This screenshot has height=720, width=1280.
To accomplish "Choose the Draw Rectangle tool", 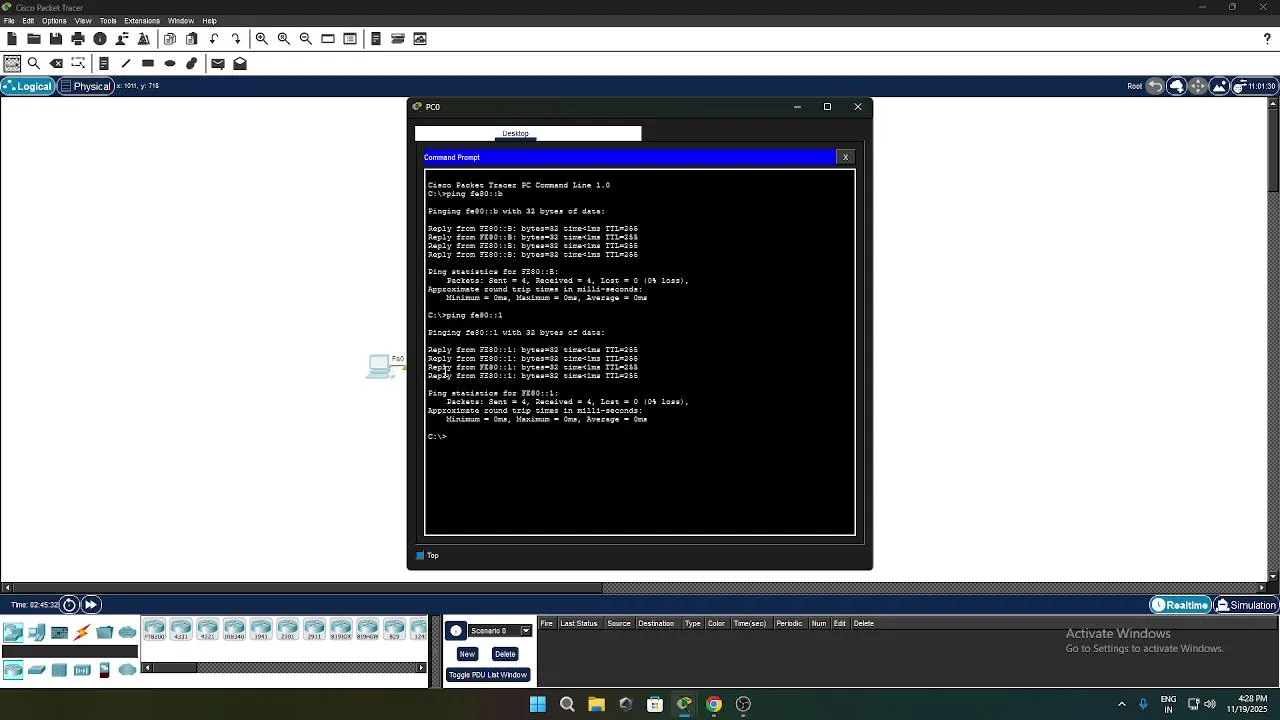I will (148, 63).
